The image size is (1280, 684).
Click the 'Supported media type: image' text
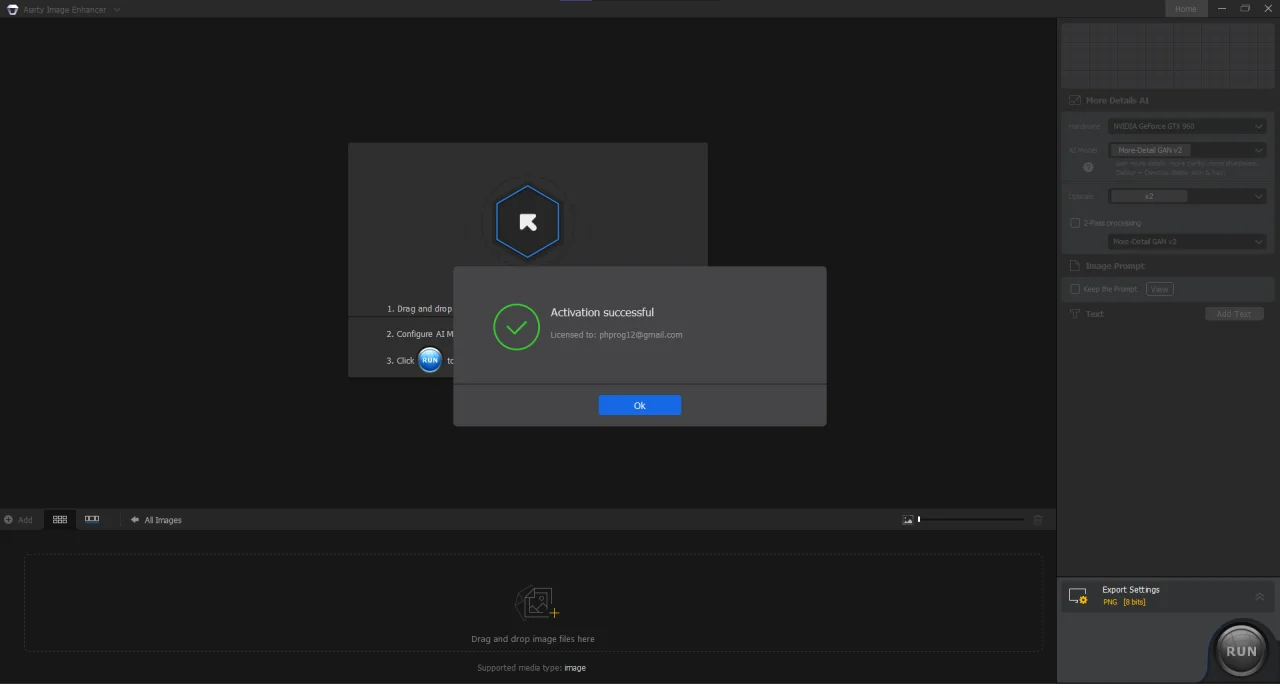531,668
